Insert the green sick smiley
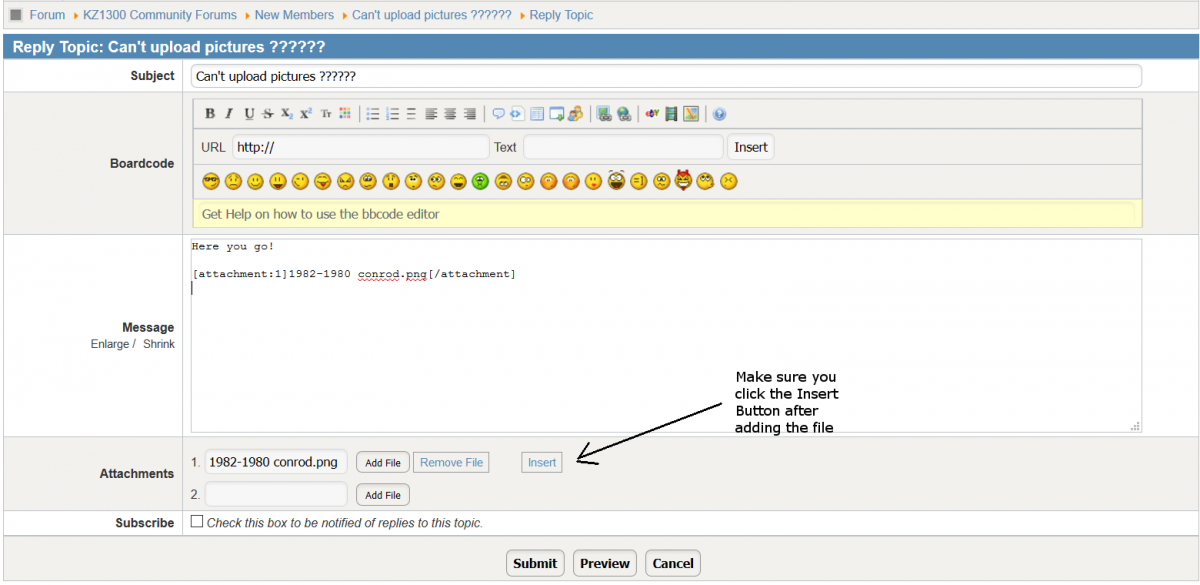This screenshot has height=585, width=1200. pyautogui.click(x=481, y=181)
